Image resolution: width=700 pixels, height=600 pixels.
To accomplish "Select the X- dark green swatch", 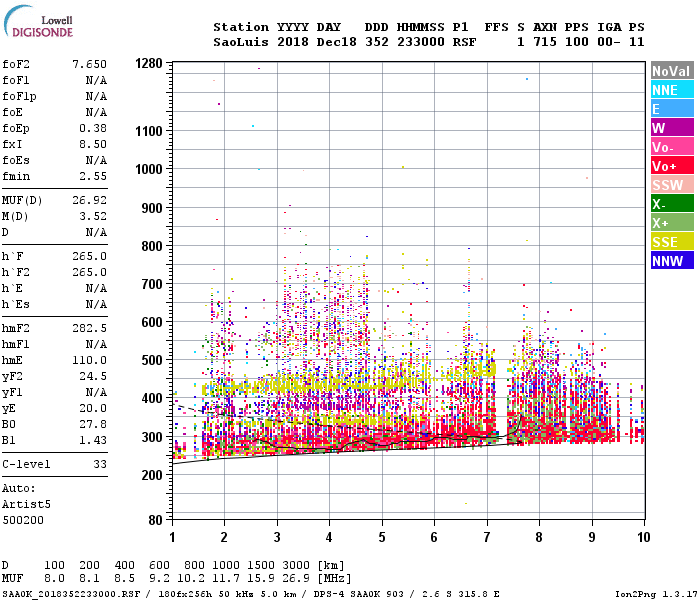I will point(672,204).
